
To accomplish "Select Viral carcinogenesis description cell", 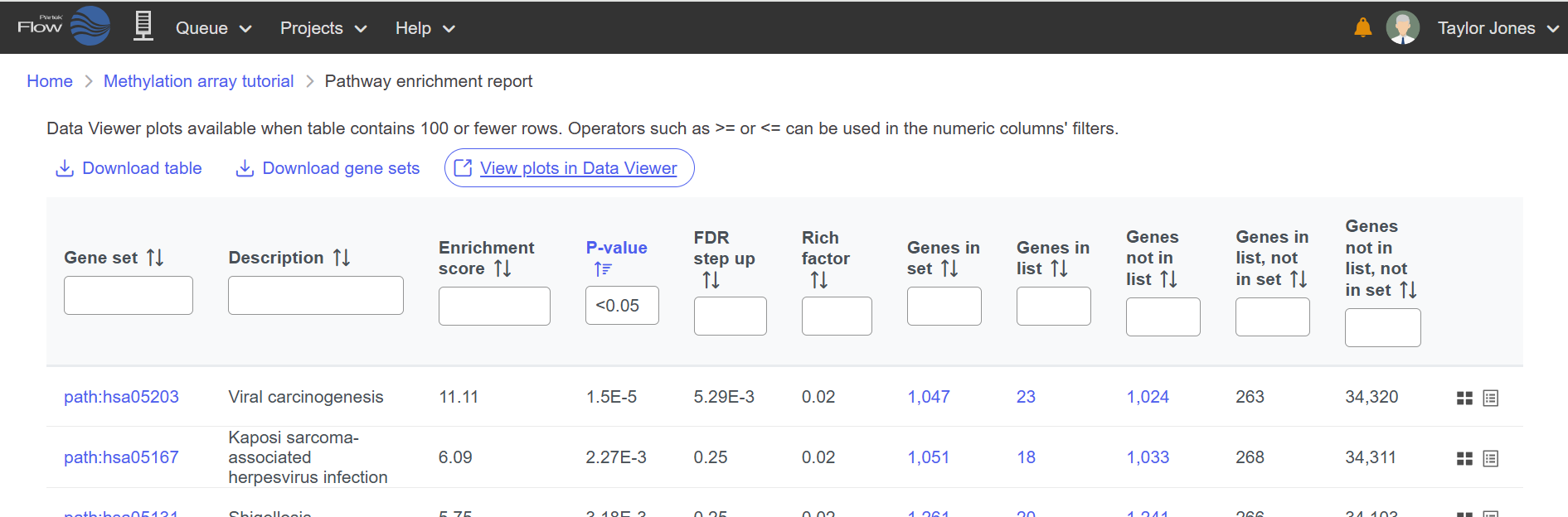I will click(x=306, y=397).
